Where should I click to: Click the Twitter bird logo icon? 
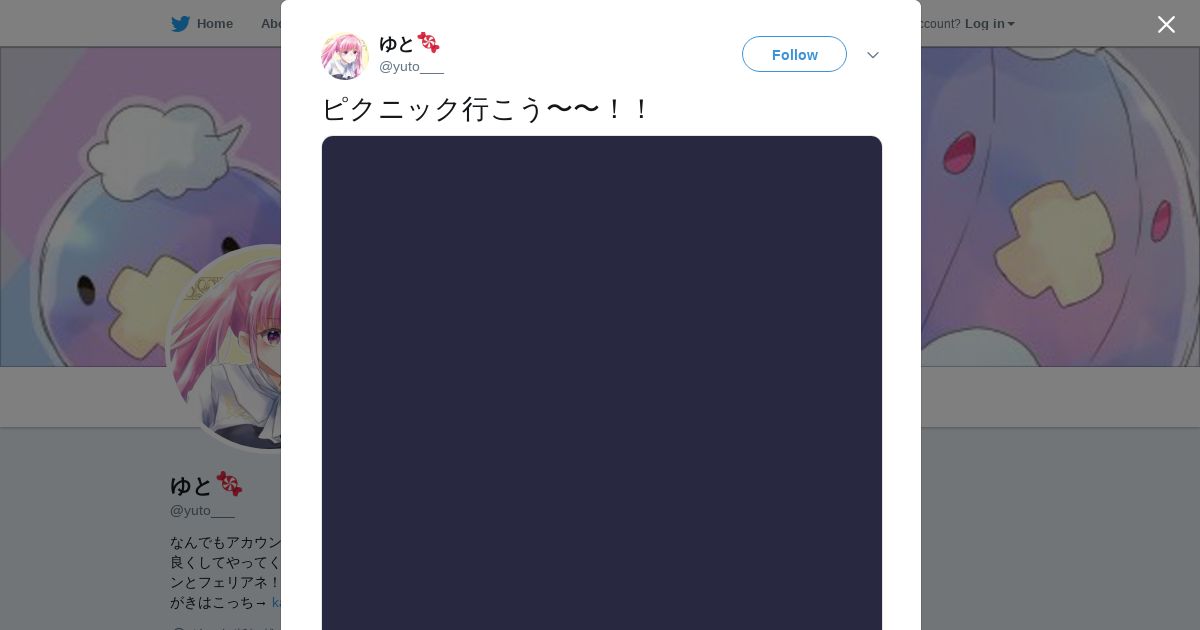[x=180, y=24]
